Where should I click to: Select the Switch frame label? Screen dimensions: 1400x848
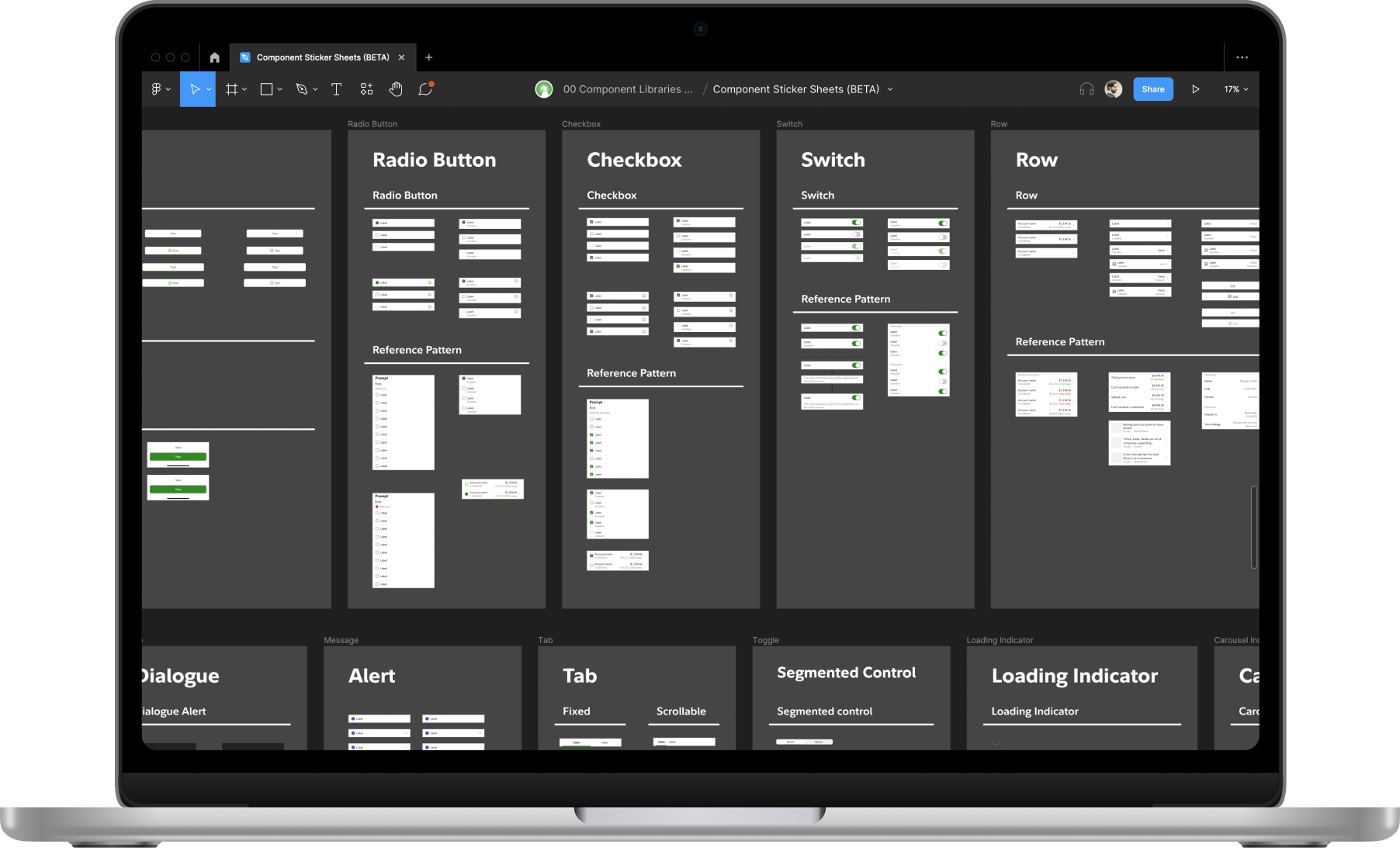coord(789,124)
